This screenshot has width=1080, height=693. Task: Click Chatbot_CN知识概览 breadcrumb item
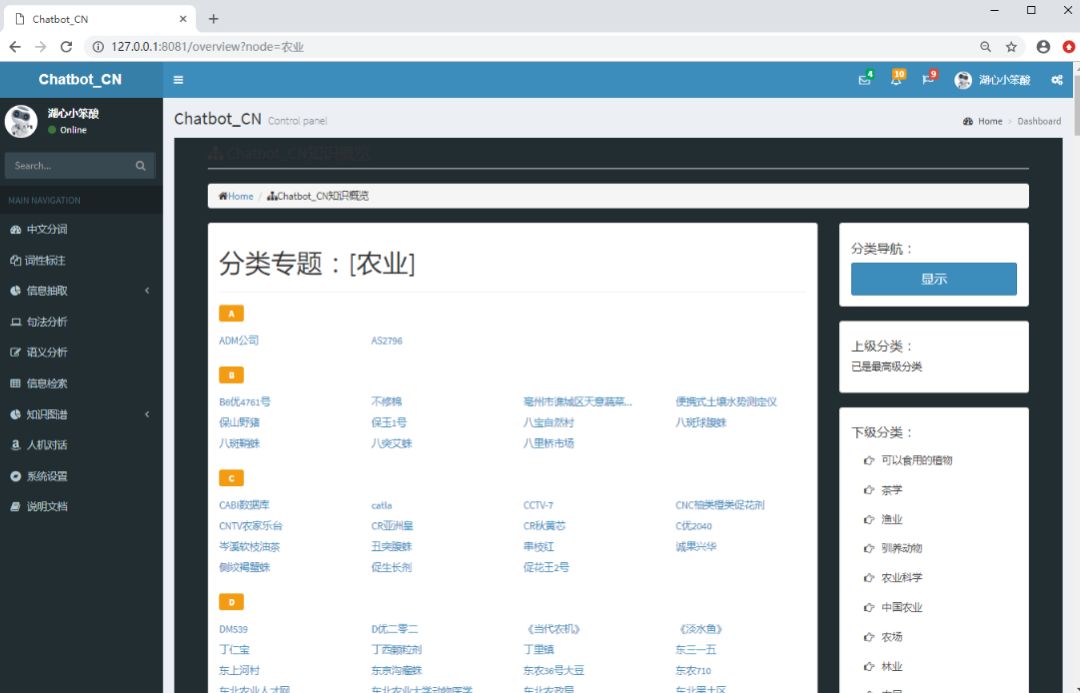pos(318,196)
